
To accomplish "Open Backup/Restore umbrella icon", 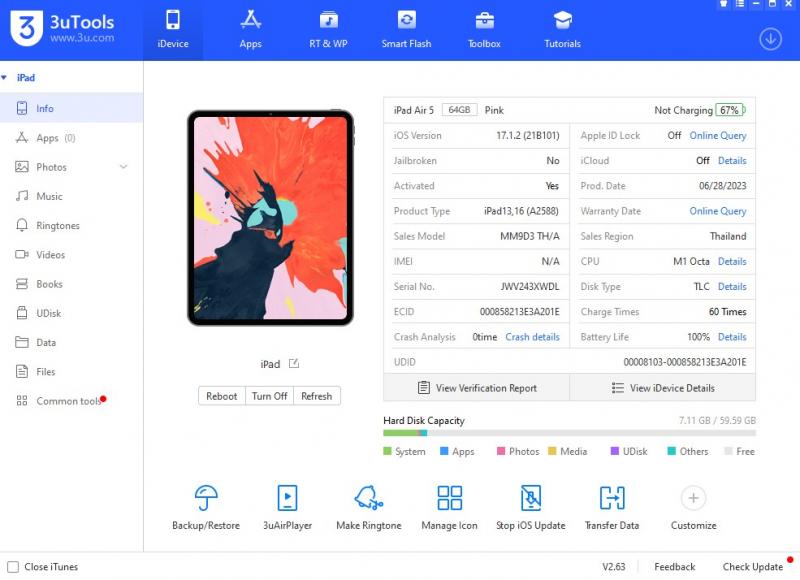I will [x=206, y=498].
